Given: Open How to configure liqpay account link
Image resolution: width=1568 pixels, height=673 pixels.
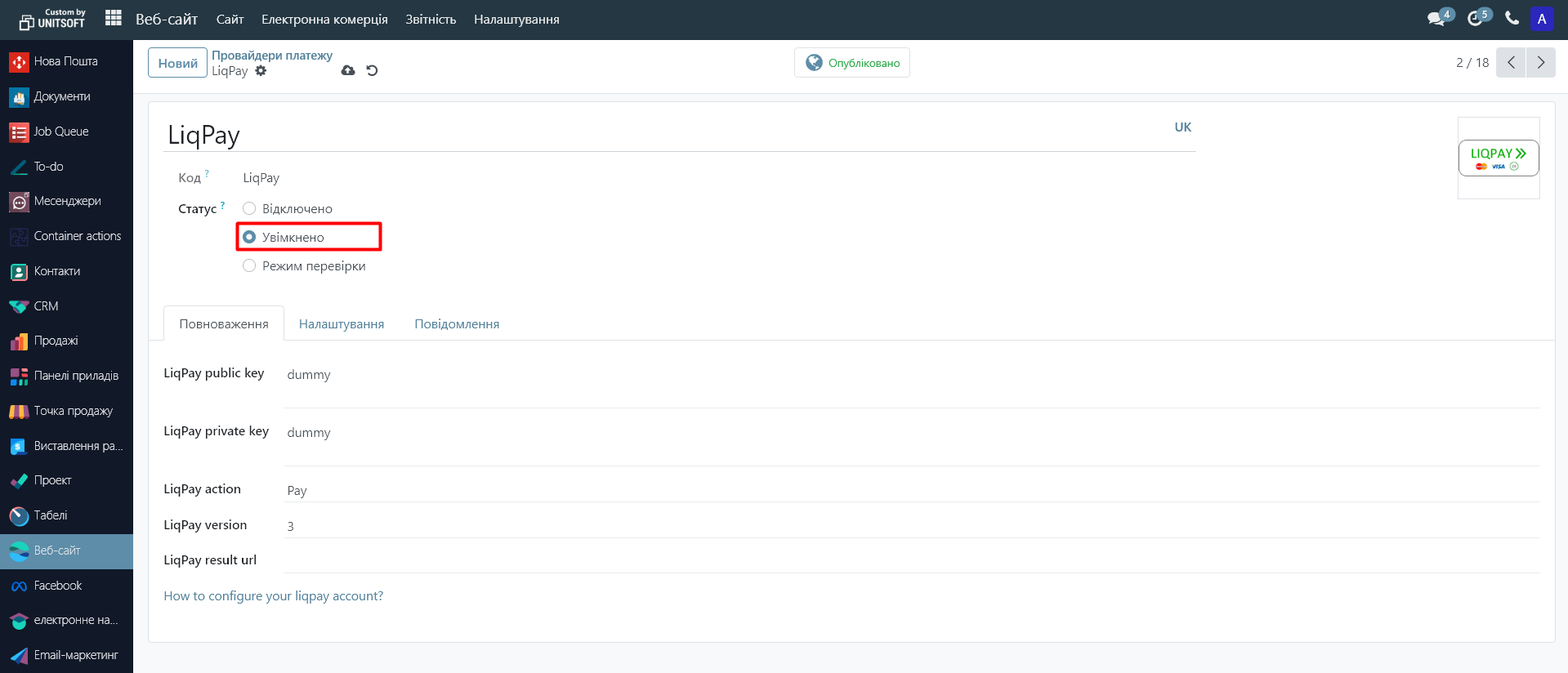Looking at the screenshot, I should [273, 596].
